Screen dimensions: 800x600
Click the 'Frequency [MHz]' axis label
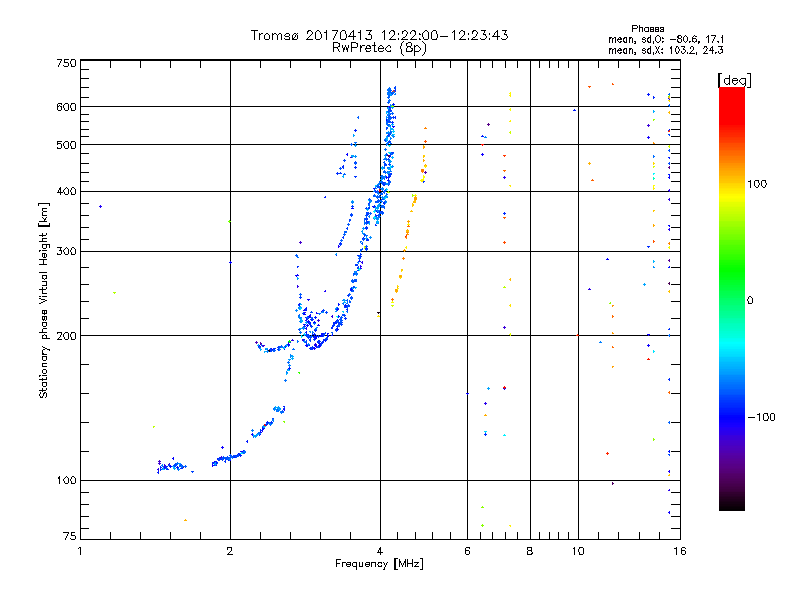[379, 564]
